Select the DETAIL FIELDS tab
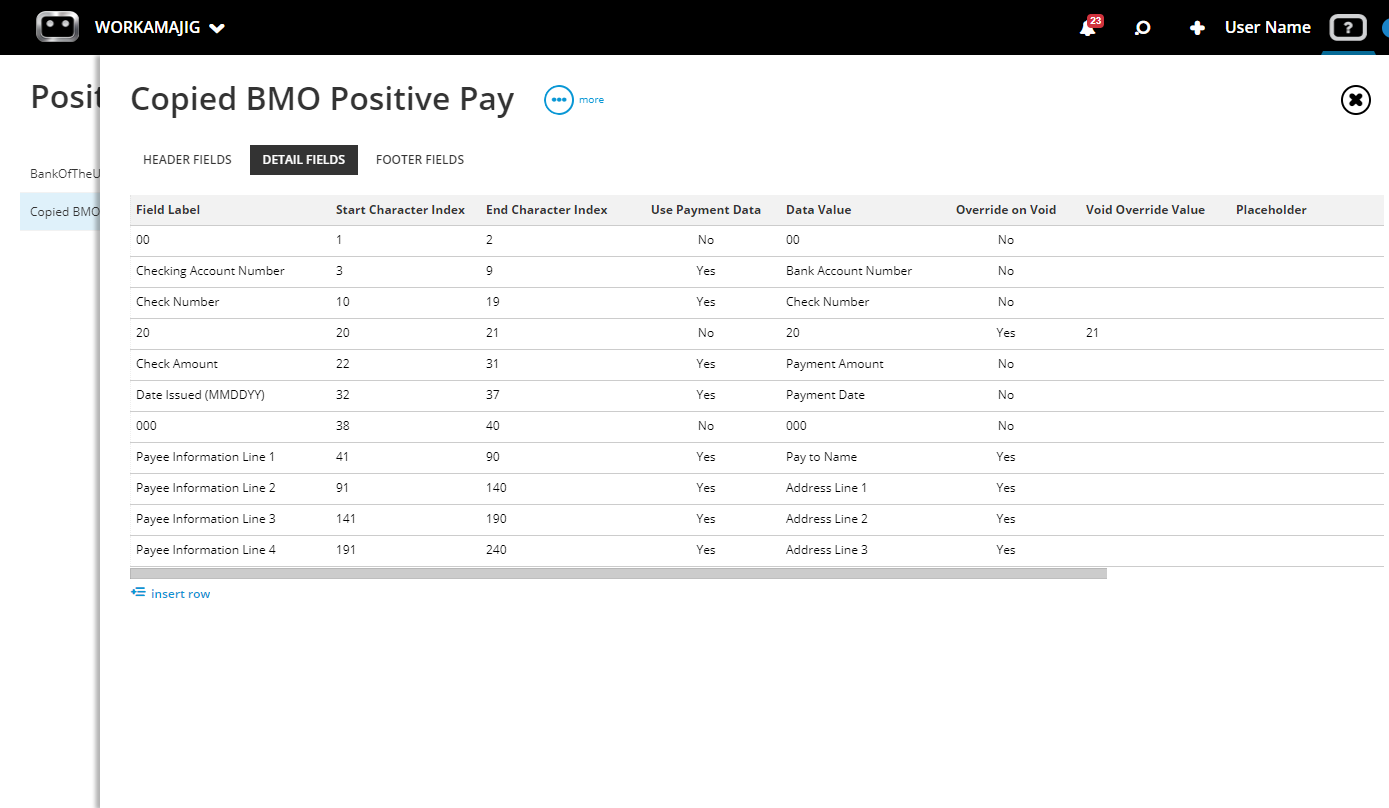Screen dimensions: 1389x808 click(x=304, y=159)
